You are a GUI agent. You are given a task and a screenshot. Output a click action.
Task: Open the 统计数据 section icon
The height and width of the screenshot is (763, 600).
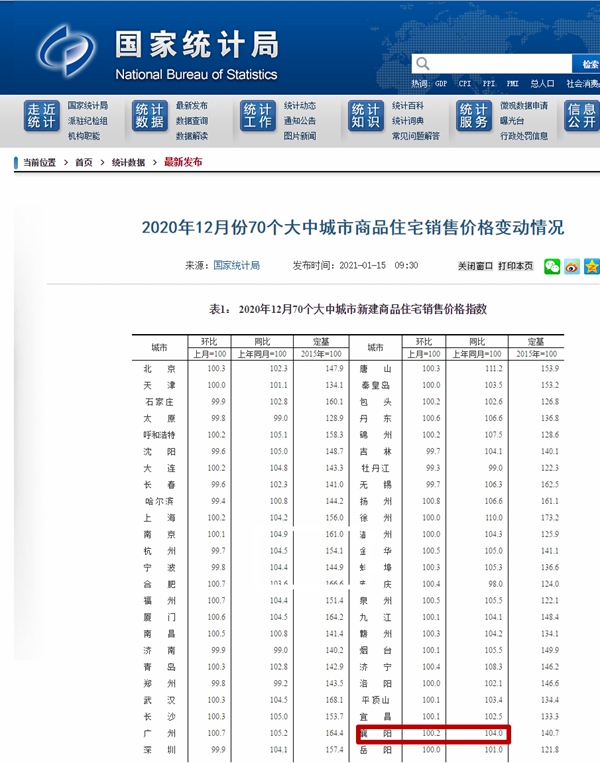point(149,116)
